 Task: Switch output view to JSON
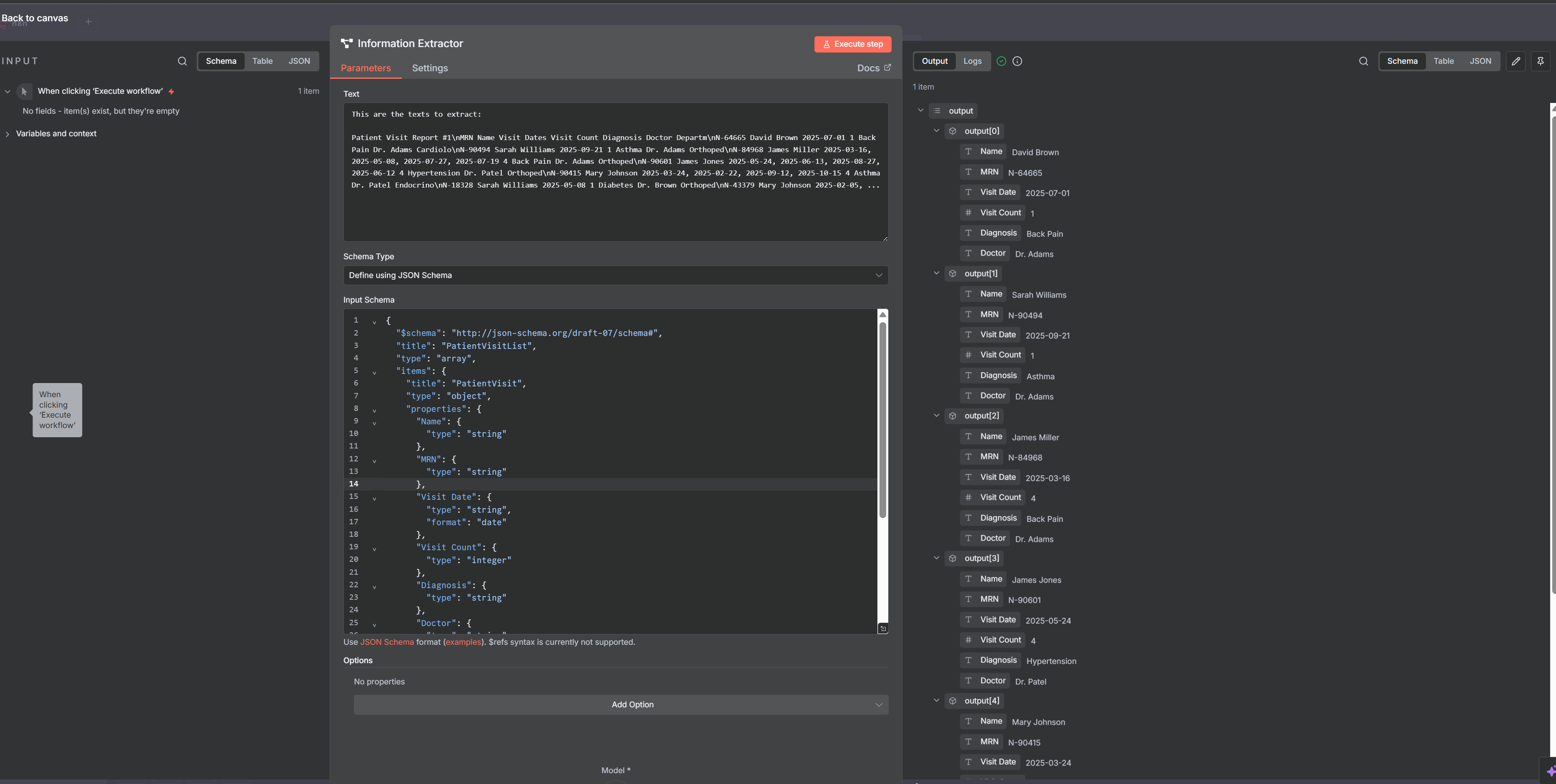pyautogui.click(x=1480, y=61)
